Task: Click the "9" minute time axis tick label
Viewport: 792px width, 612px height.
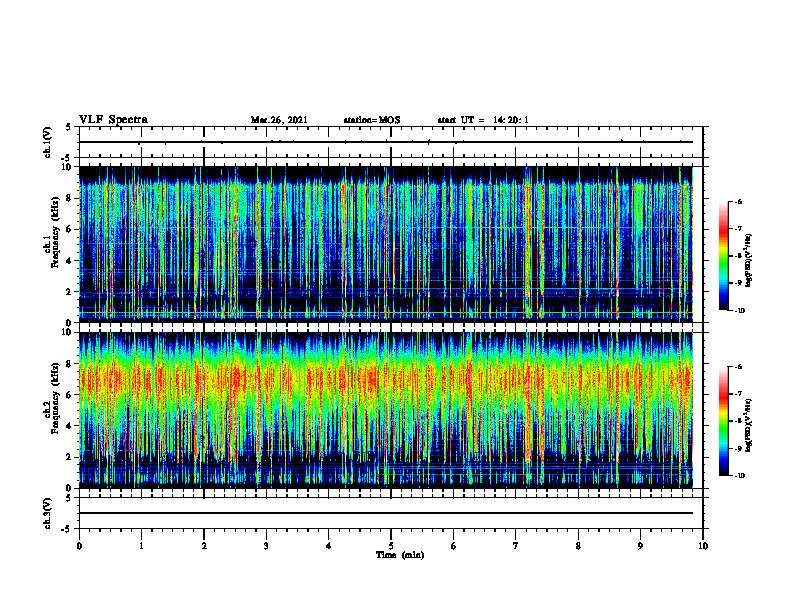Action: pos(640,546)
